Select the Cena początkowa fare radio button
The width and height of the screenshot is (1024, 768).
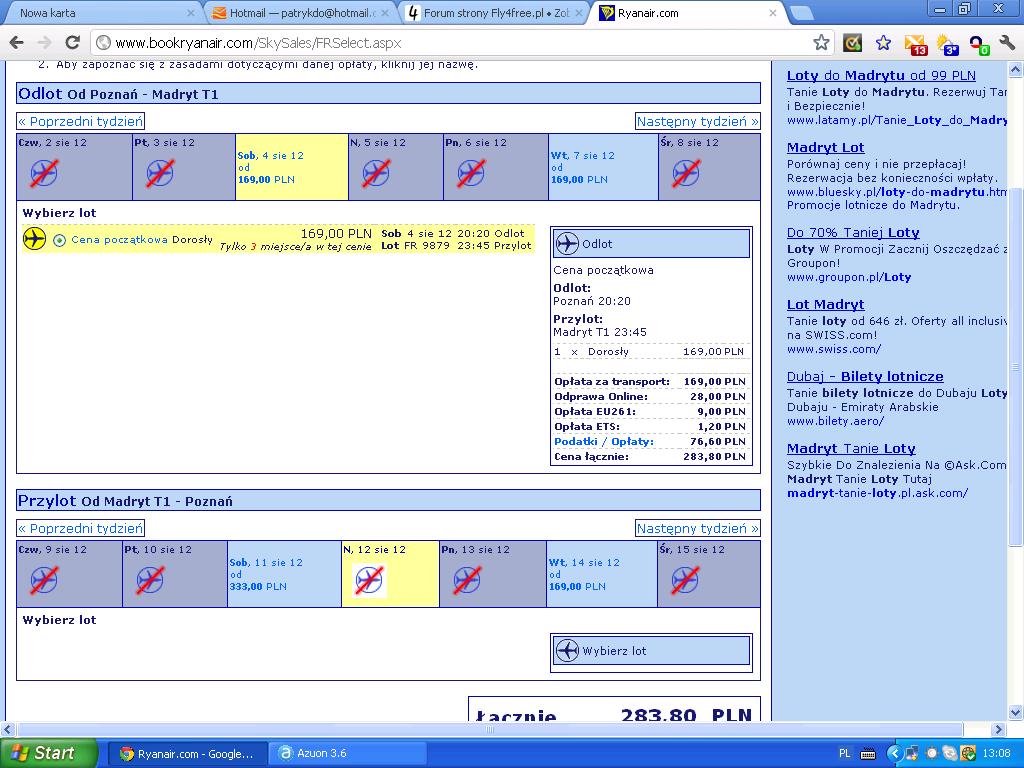point(59,240)
